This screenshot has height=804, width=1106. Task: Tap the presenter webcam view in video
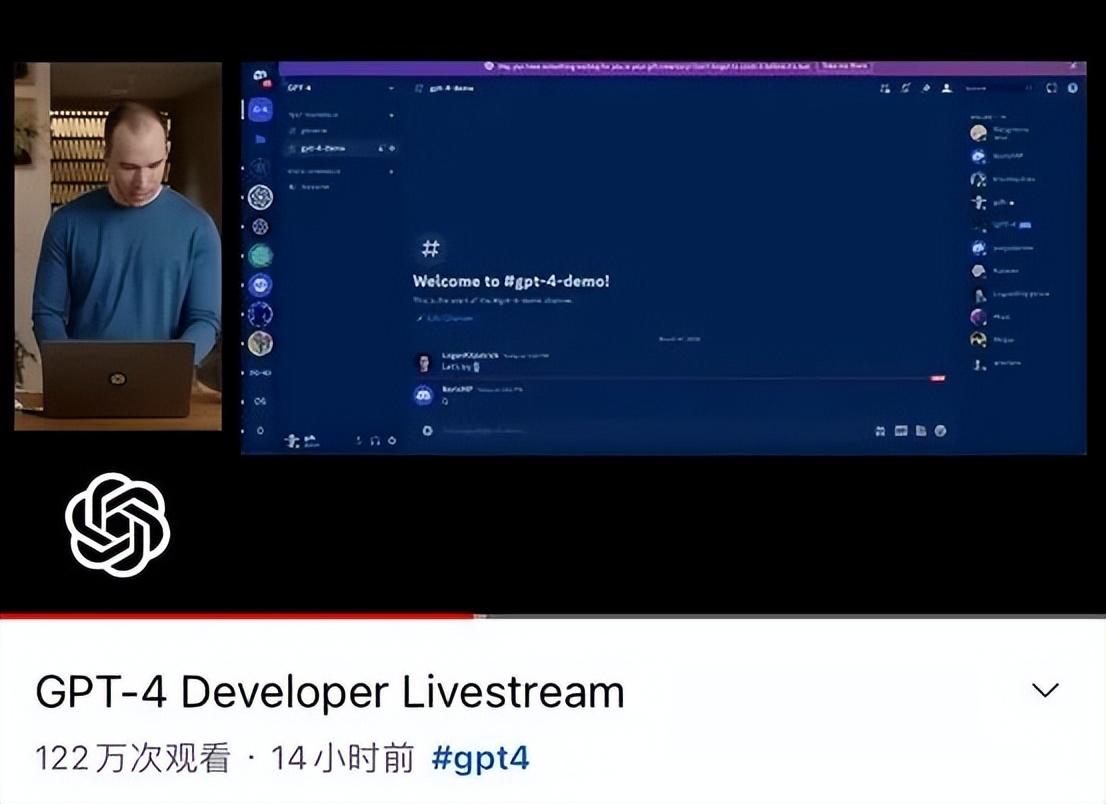tap(118, 246)
